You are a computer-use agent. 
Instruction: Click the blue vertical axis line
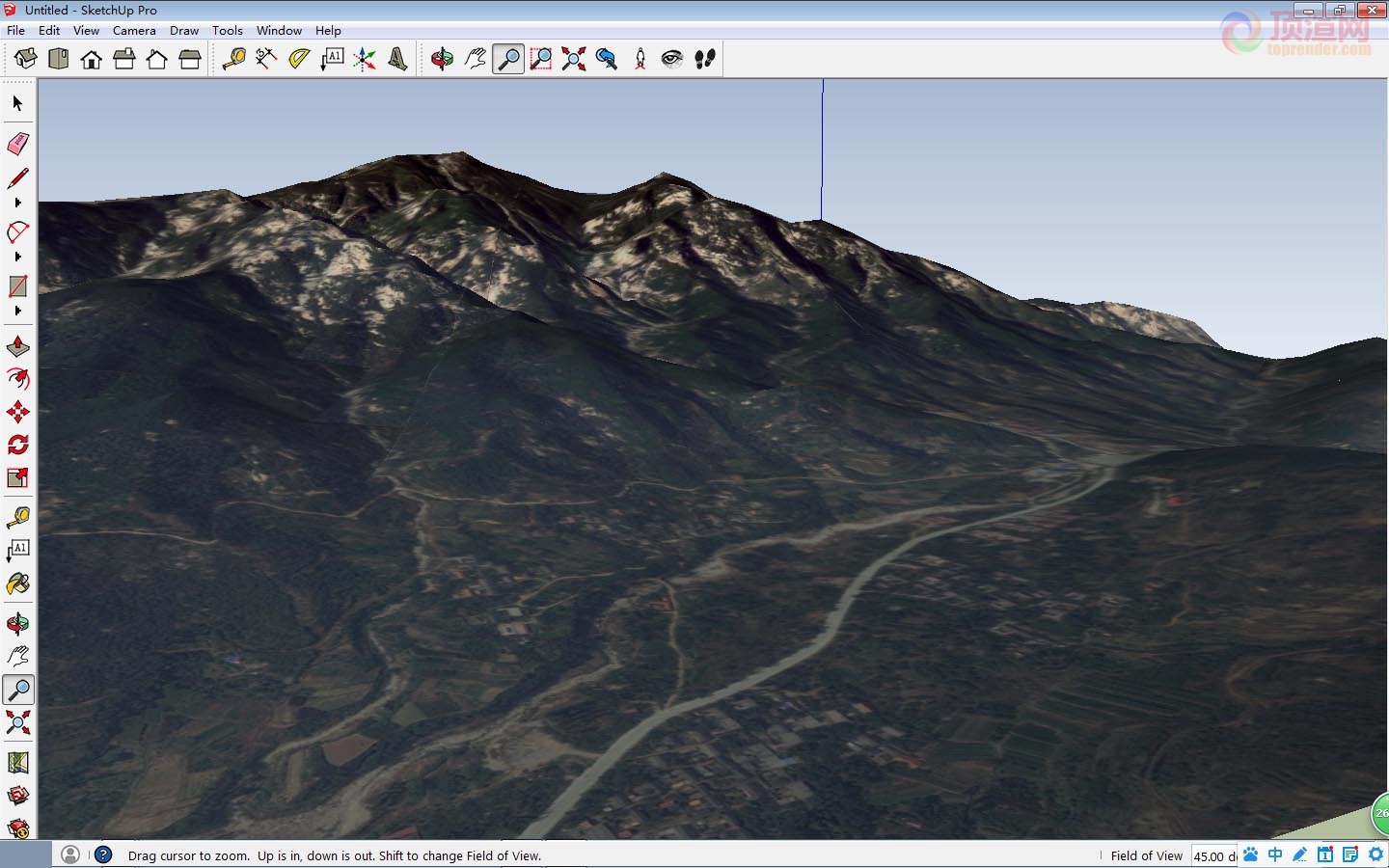pos(822,149)
